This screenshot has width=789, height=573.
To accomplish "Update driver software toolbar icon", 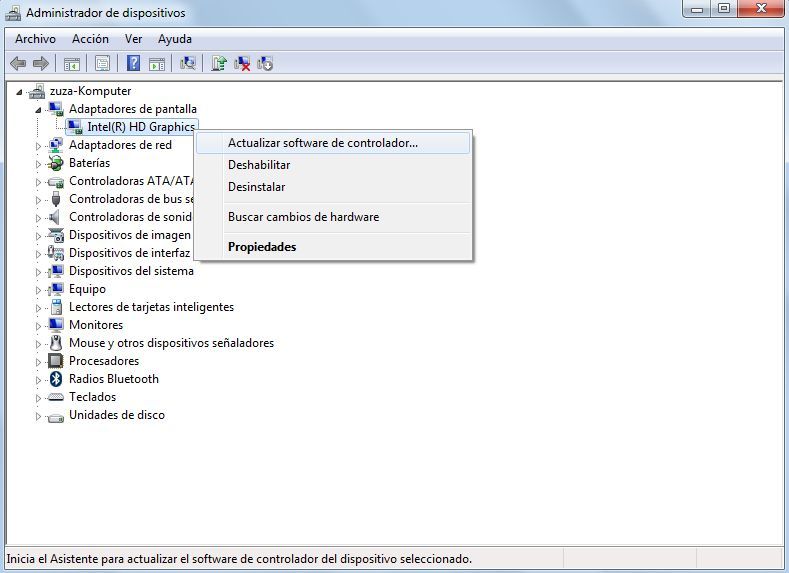I will 218,63.
